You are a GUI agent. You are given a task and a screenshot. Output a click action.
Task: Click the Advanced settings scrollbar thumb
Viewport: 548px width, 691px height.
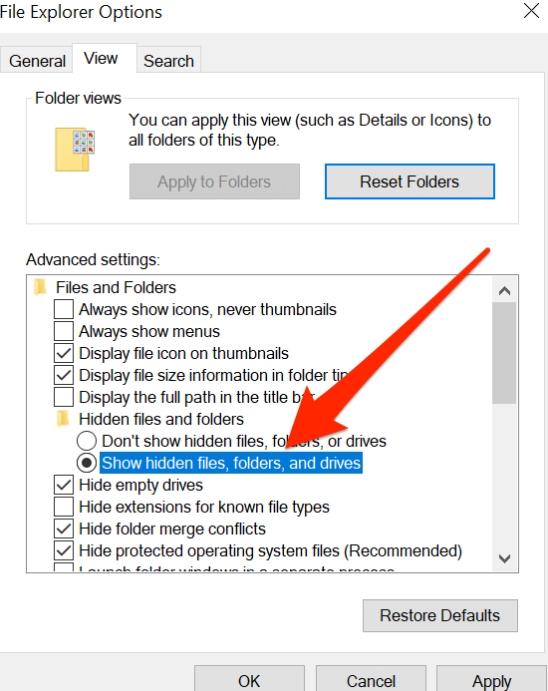tap(504, 353)
